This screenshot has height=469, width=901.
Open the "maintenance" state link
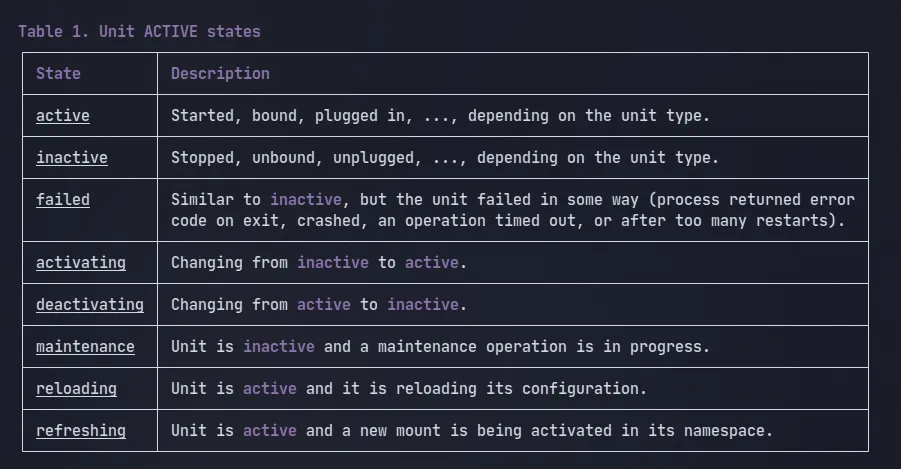[x=85, y=347]
